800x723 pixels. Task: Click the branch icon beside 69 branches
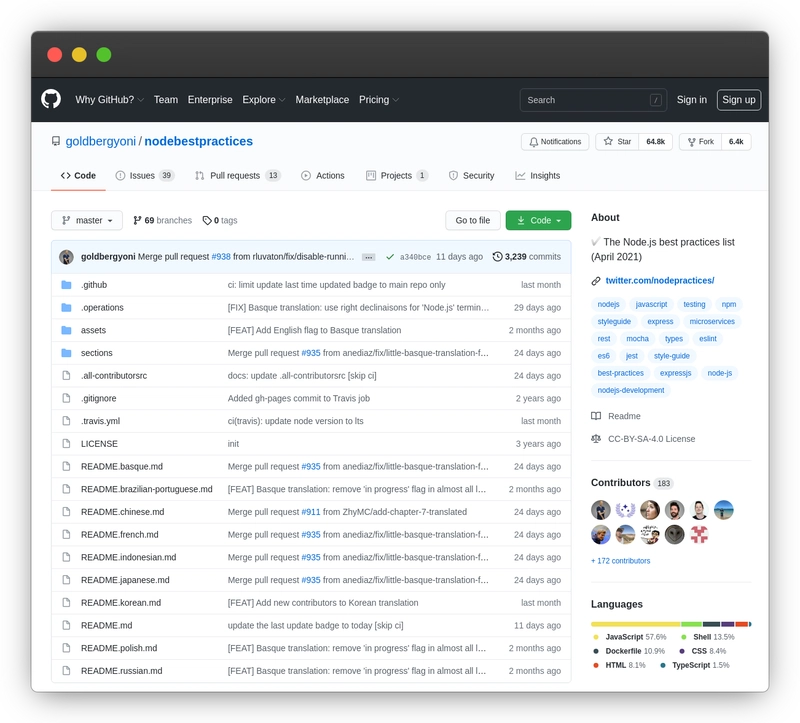[137, 220]
